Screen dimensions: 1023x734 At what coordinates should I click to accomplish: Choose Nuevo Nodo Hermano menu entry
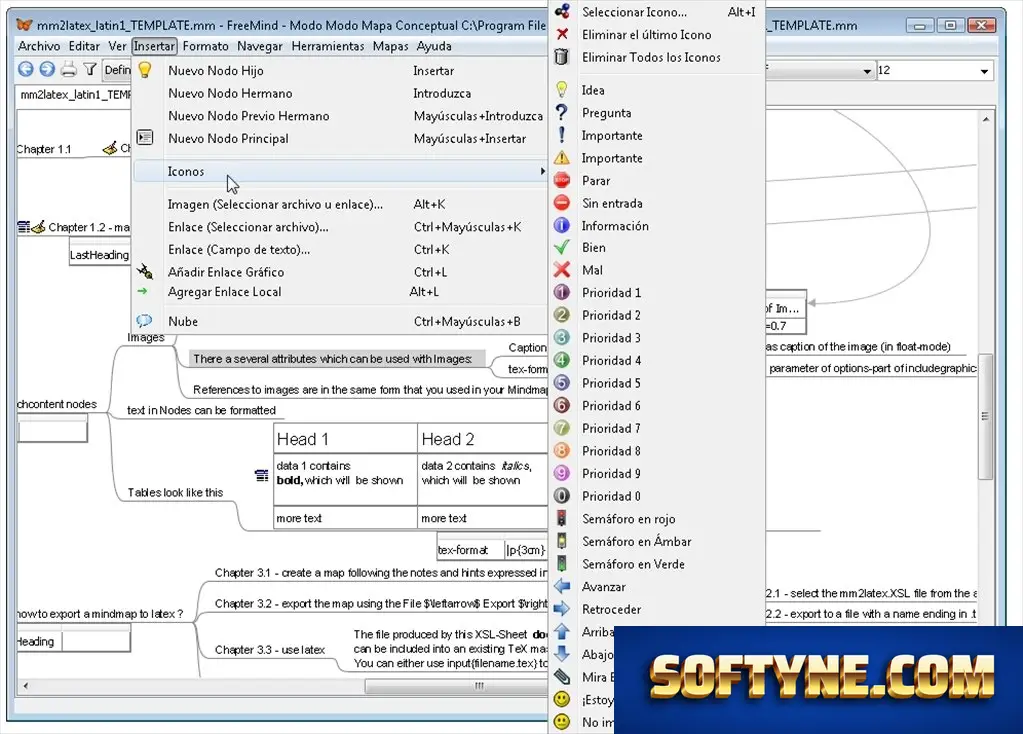[339, 93]
